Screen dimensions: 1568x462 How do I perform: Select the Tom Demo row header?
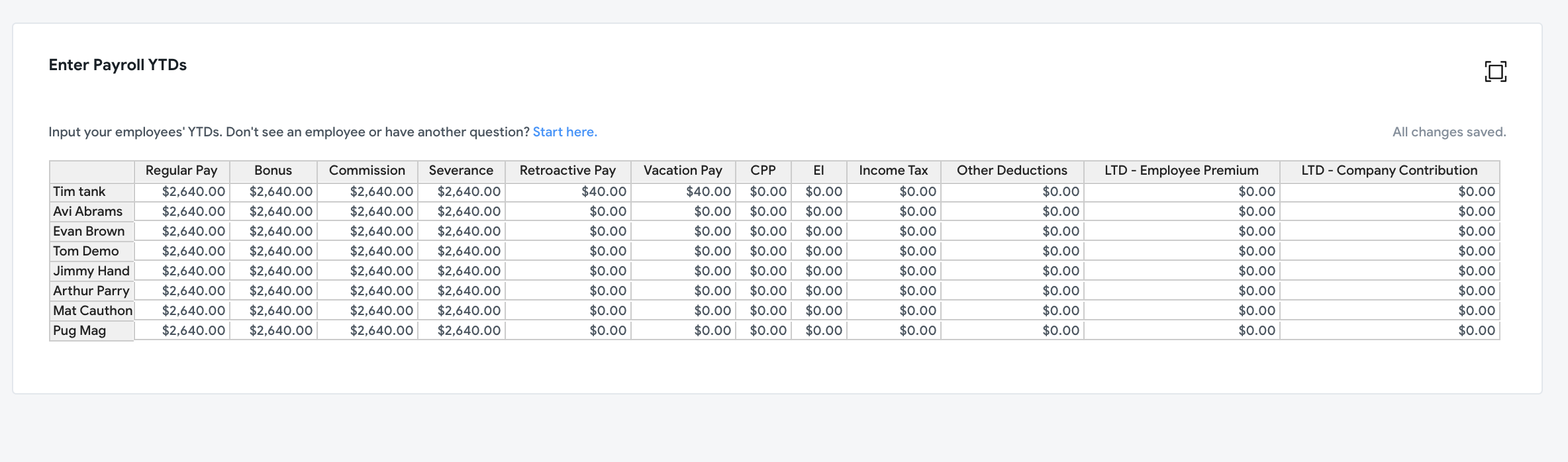click(92, 252)
